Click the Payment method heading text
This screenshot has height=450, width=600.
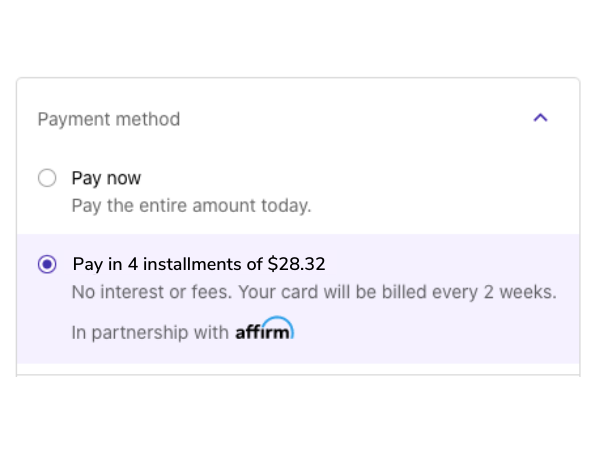(109, 119)
